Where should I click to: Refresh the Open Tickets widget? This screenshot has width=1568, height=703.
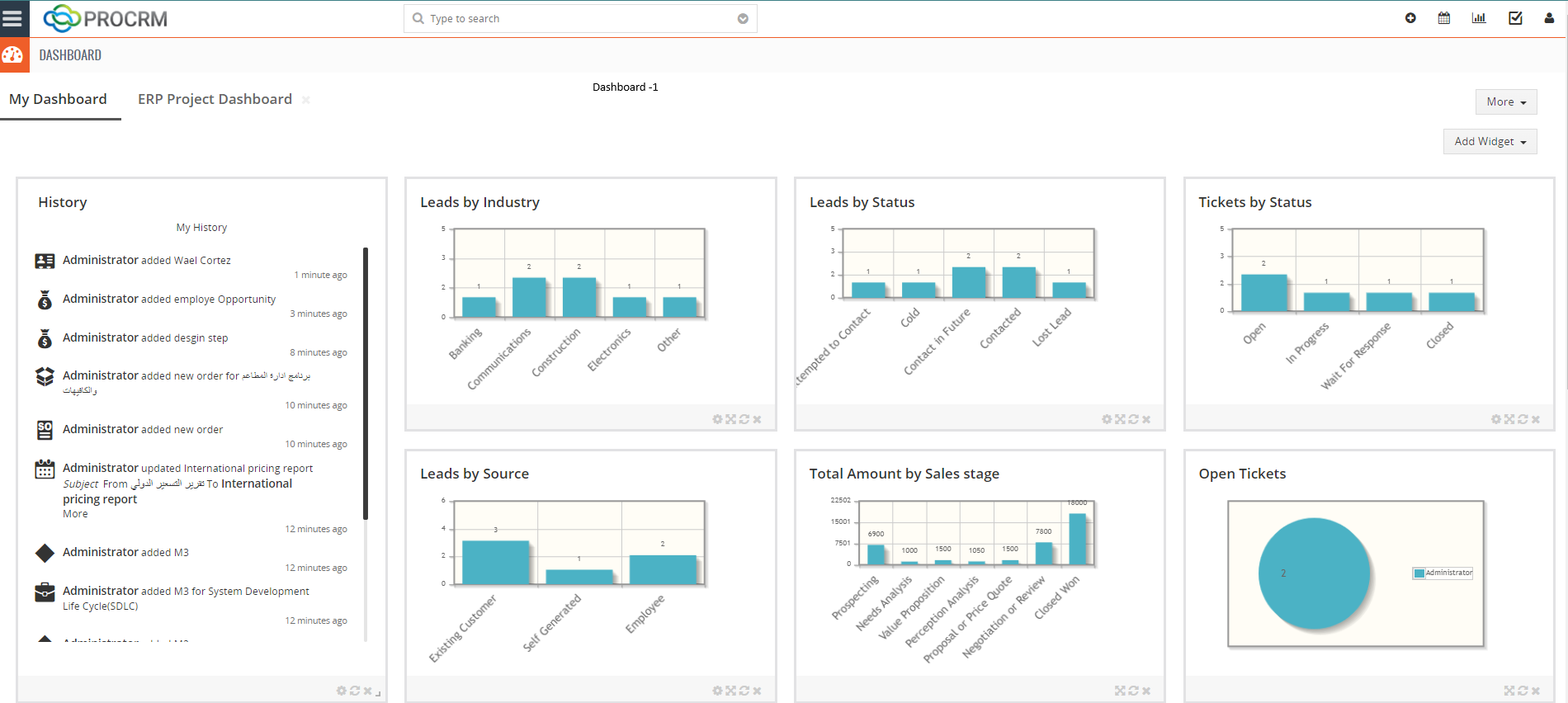(x=1523, y=691)
